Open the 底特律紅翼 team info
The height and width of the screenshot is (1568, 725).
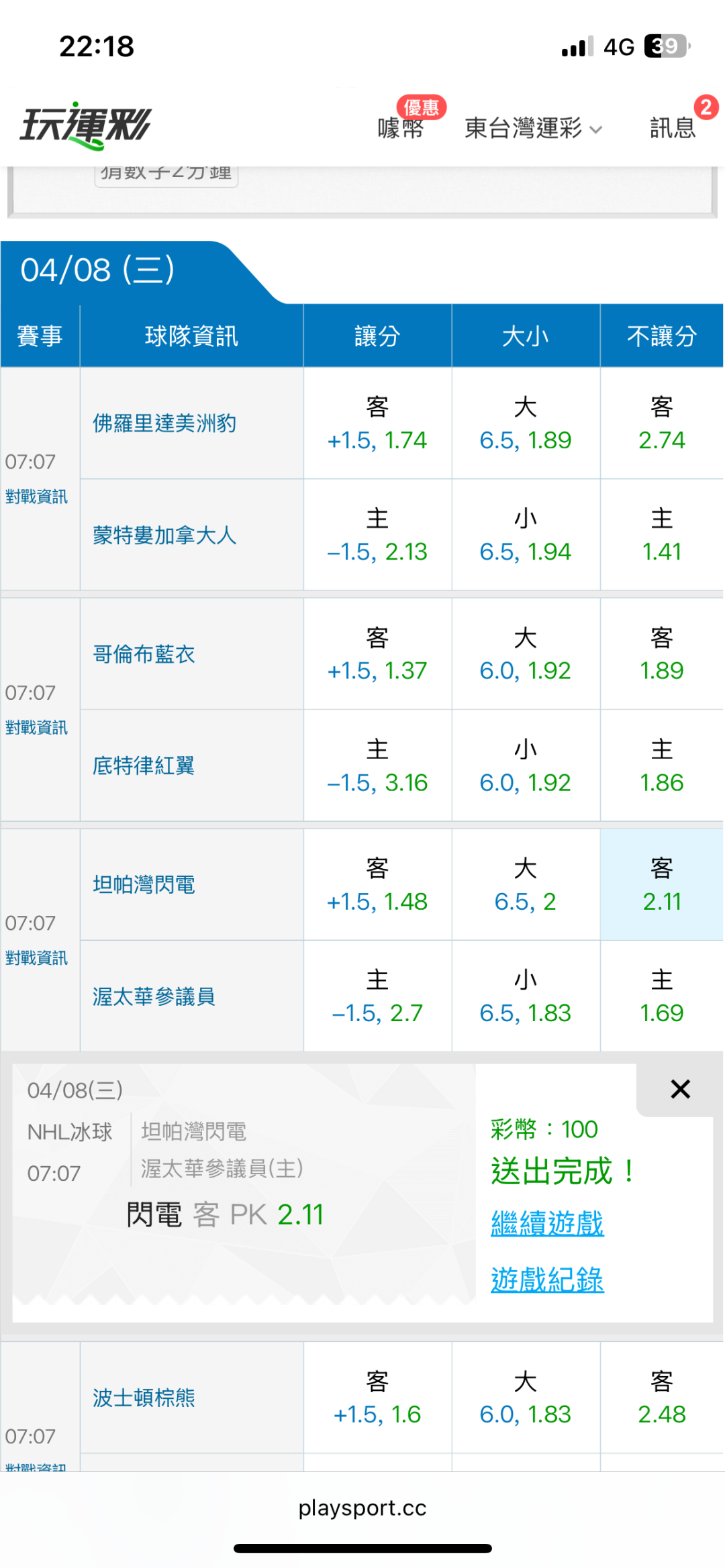pos(144,766)
